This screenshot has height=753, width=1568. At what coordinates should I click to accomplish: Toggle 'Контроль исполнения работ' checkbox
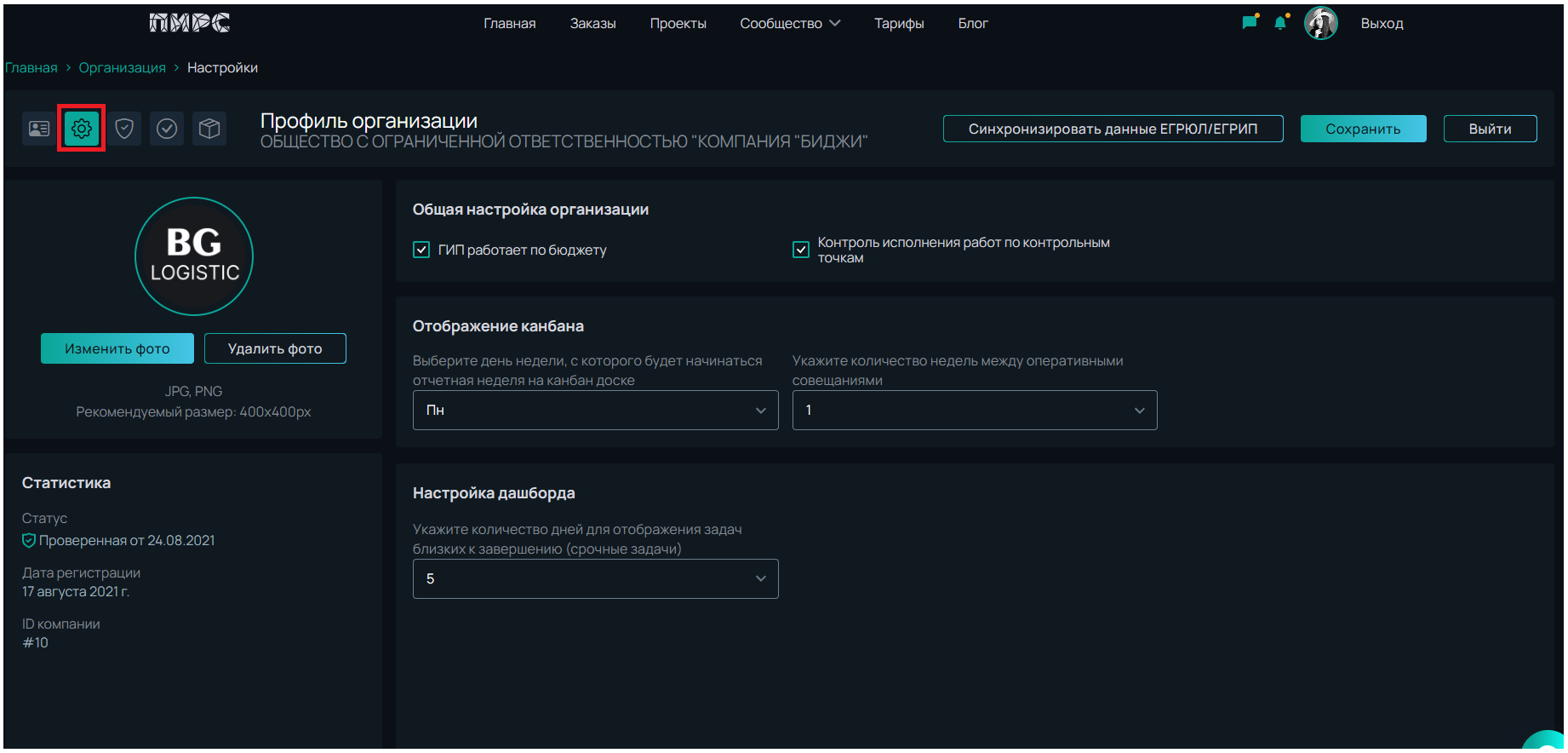pyautogui.click(x=801, y=250)
